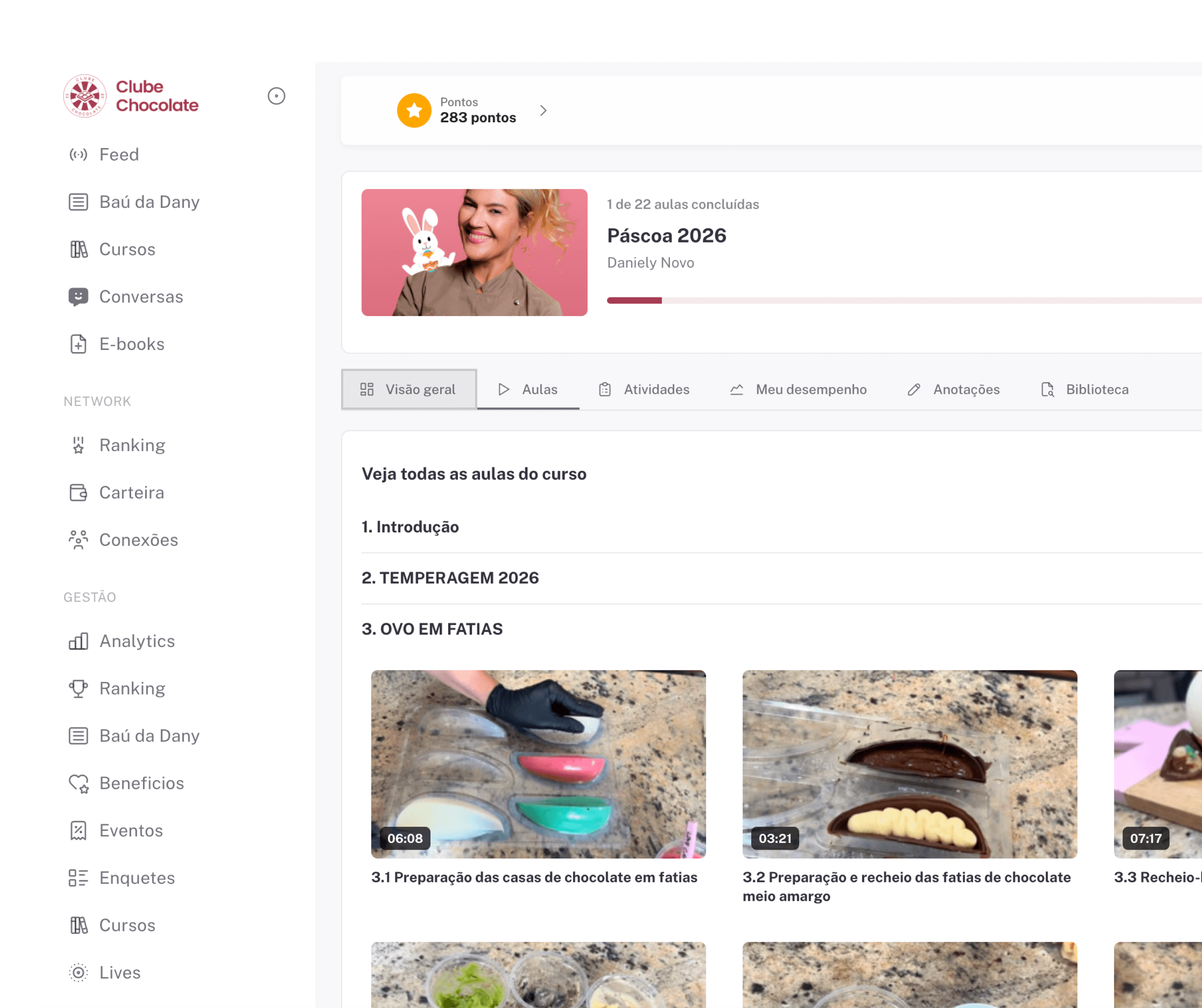Viewport: 1202px width, 1008px height.
Task: Open Conversas chat bubble icon
Action: (x=78, y=297)
